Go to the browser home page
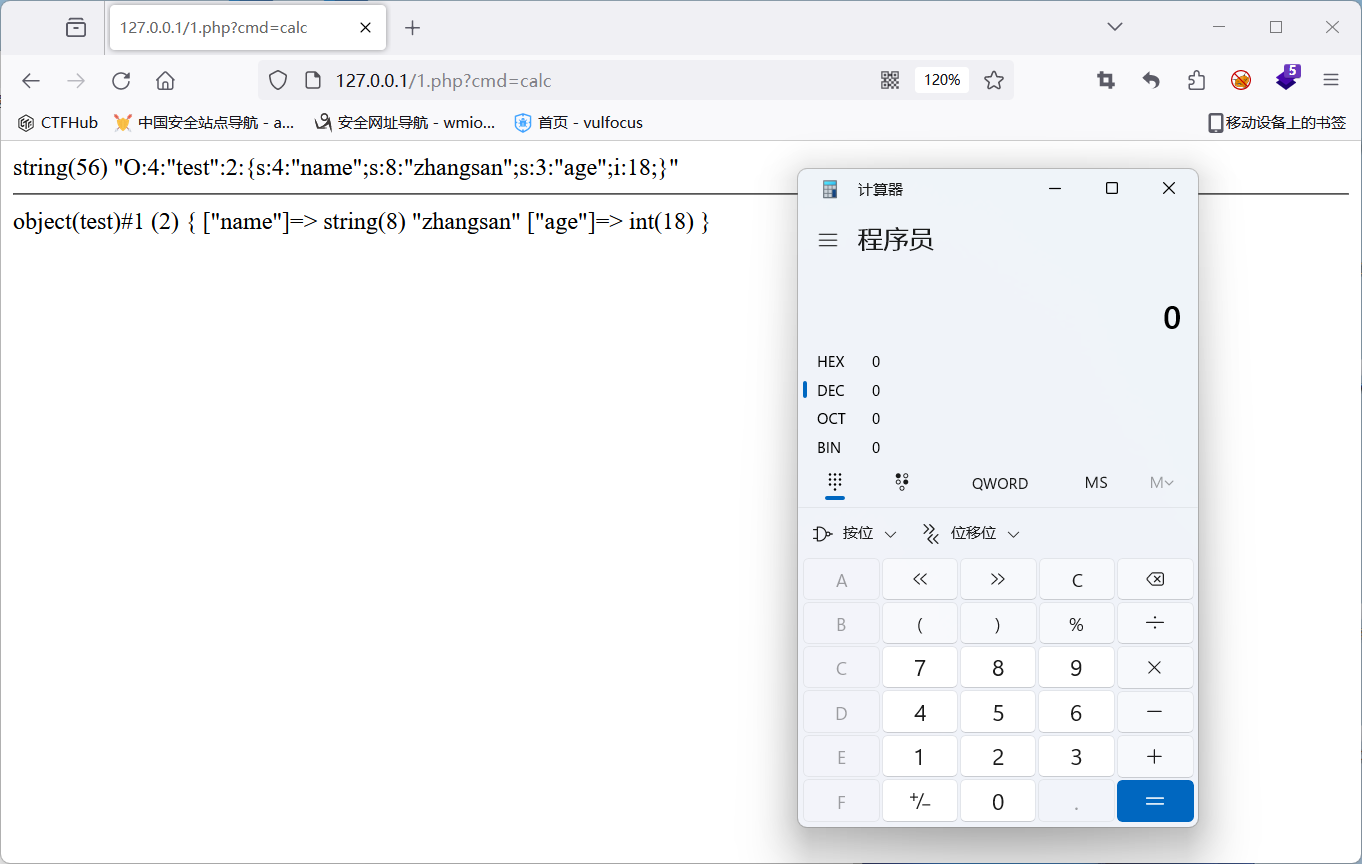 pos(166,81)
